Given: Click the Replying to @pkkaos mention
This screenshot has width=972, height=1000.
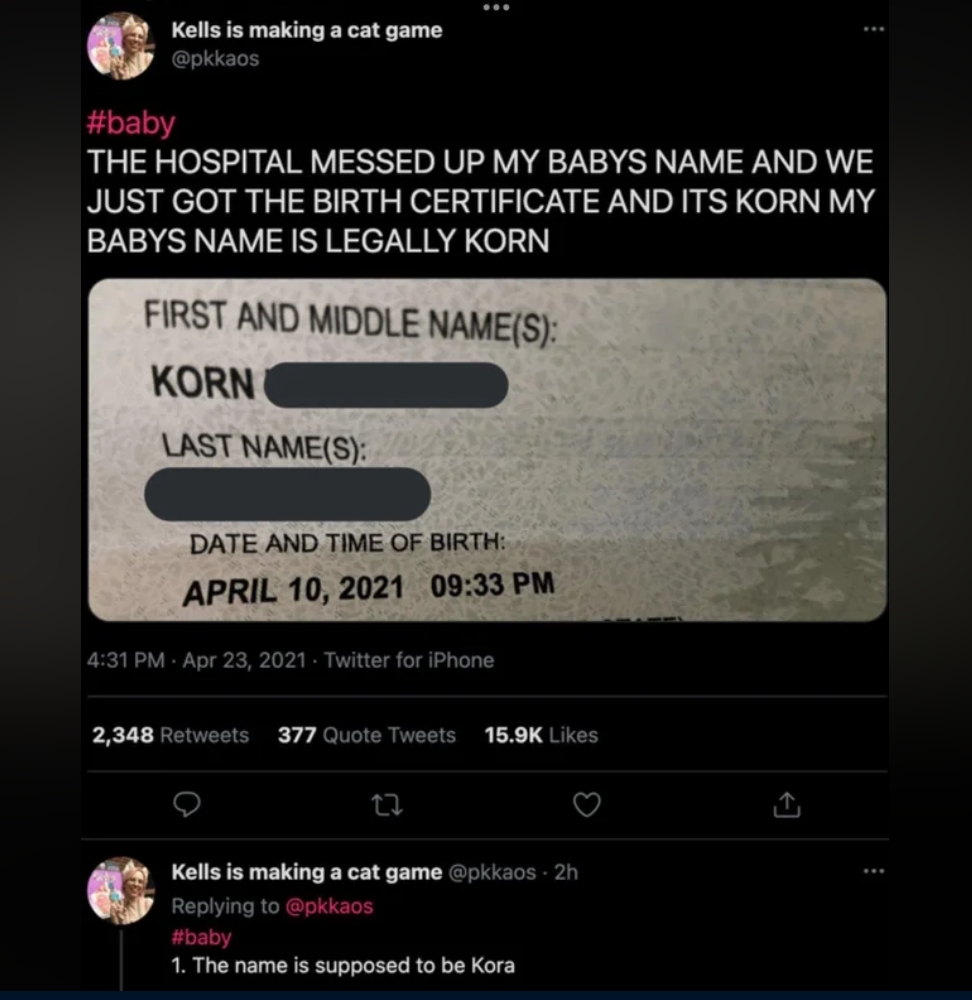Looking at the screenshot, I should tap(329, 906).
